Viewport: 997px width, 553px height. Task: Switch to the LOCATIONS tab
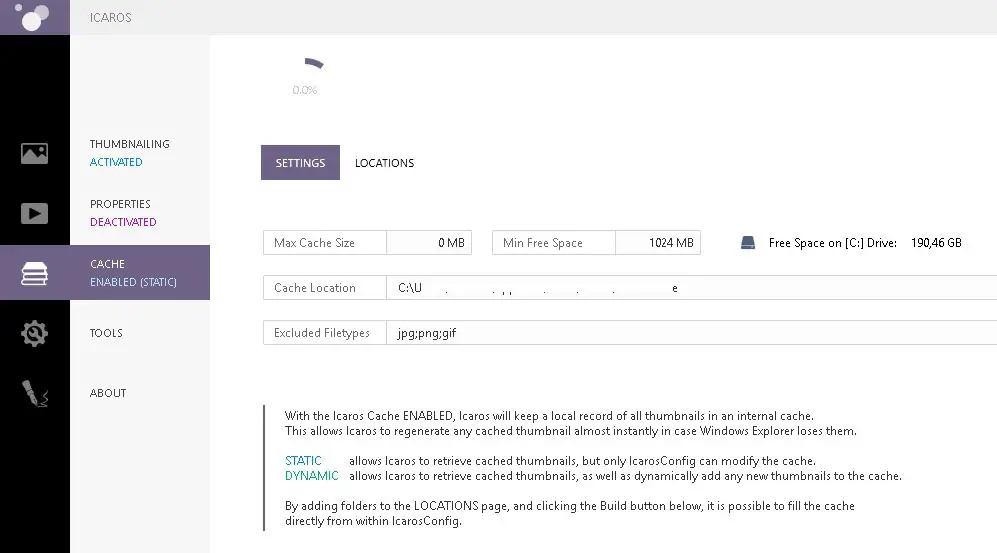click(384, 163)
